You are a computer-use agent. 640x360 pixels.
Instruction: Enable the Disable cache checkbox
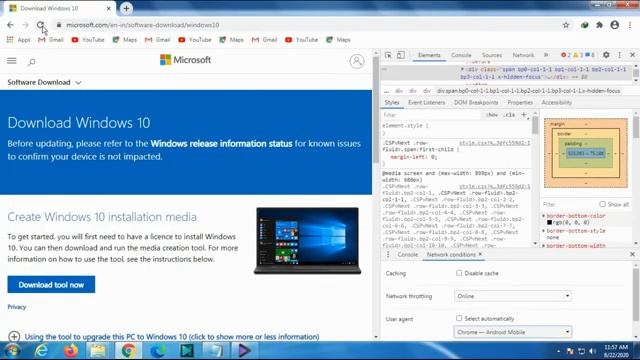(x=459, y=273)
